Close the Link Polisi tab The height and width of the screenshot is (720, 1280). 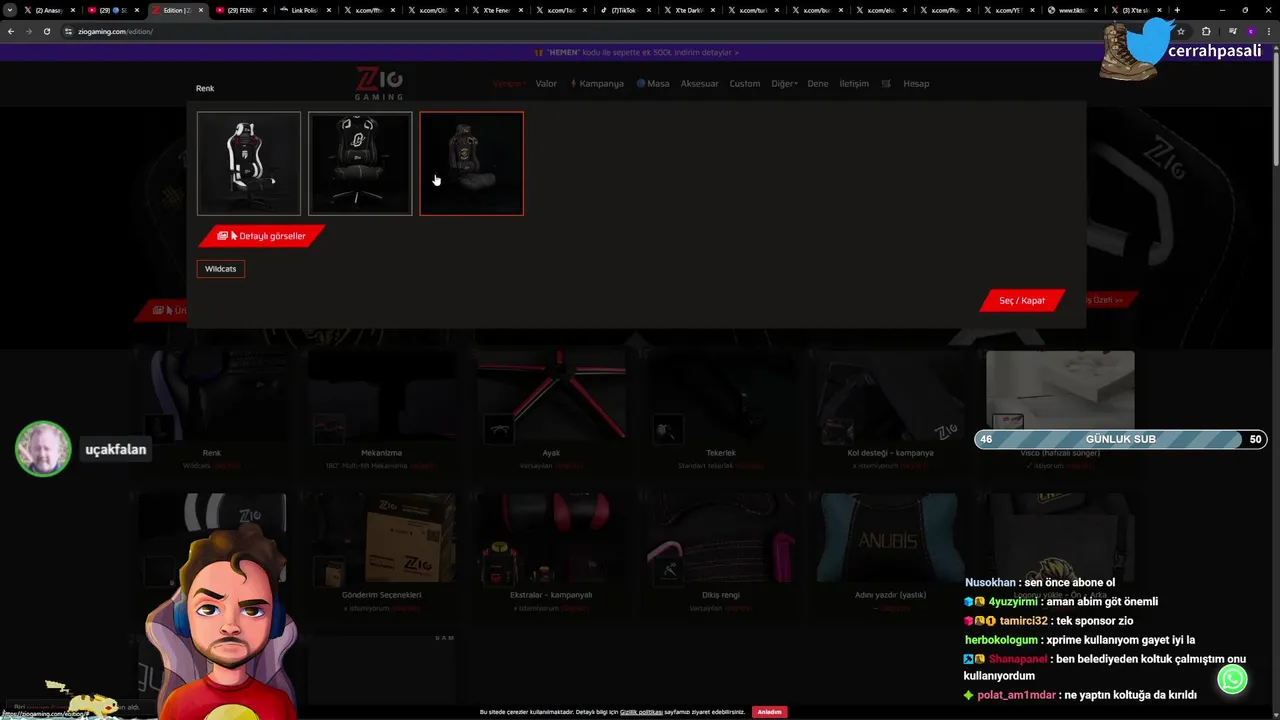[329, 10]
